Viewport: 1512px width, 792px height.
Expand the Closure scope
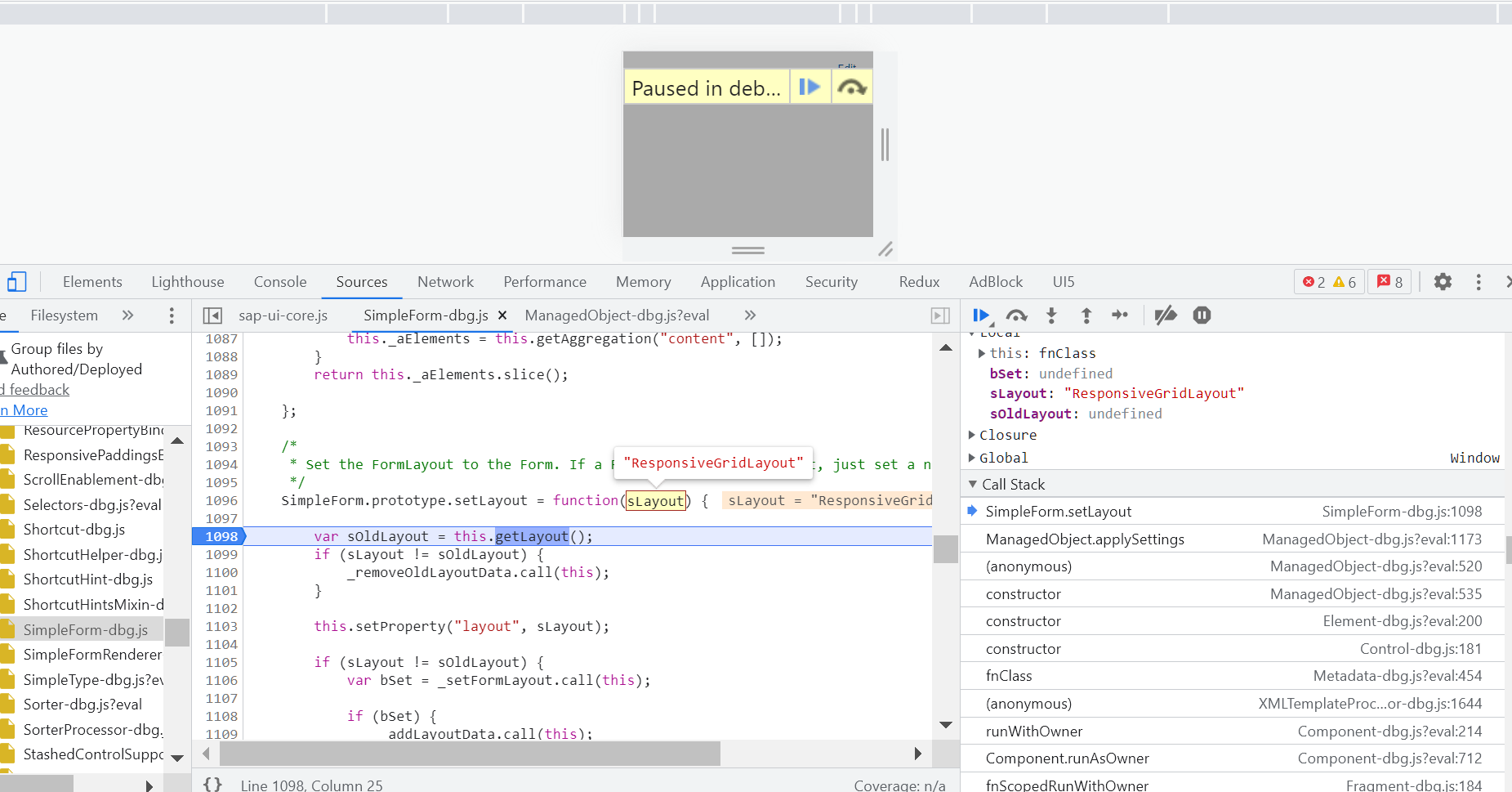pyautogui.click(x=971, y=434)
